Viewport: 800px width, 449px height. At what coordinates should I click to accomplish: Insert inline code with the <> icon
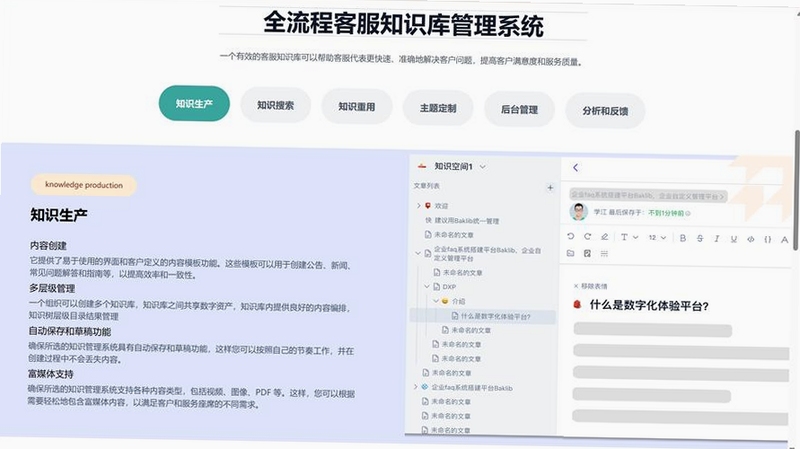[x=751, y=239]
